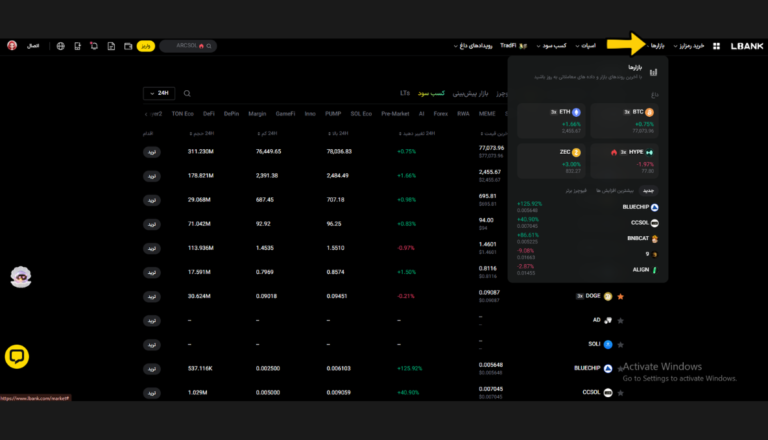Unfavorite DOGE with orange star
The height and width of the screenshot is (440, 768).
coord(621,296)
